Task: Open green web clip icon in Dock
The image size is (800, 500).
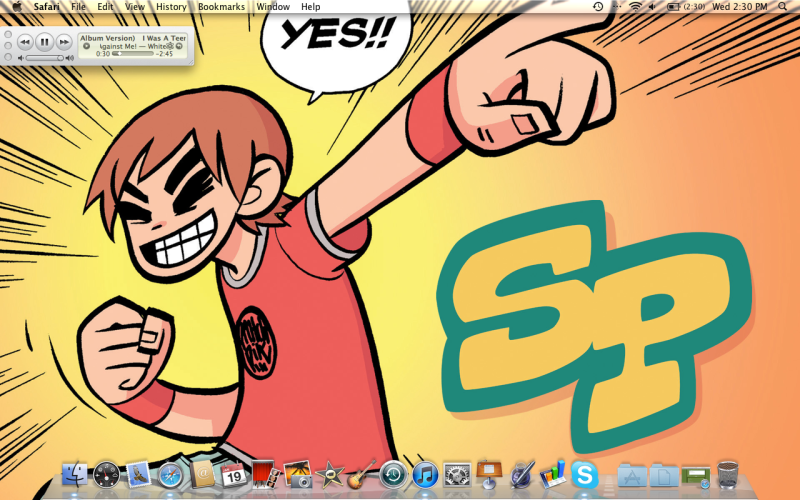Action: click(696, 477)
